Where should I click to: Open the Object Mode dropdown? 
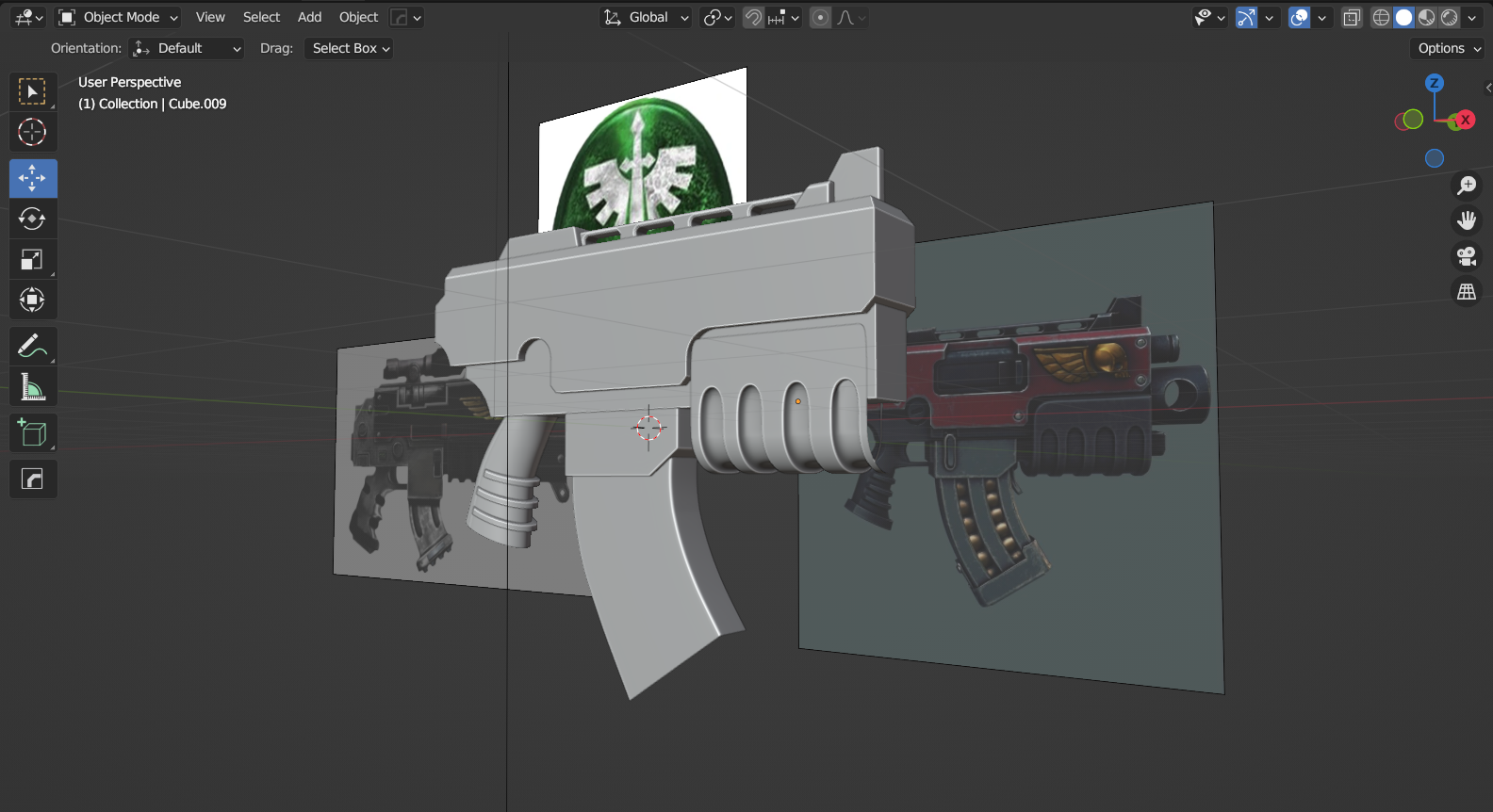point(118,17)
